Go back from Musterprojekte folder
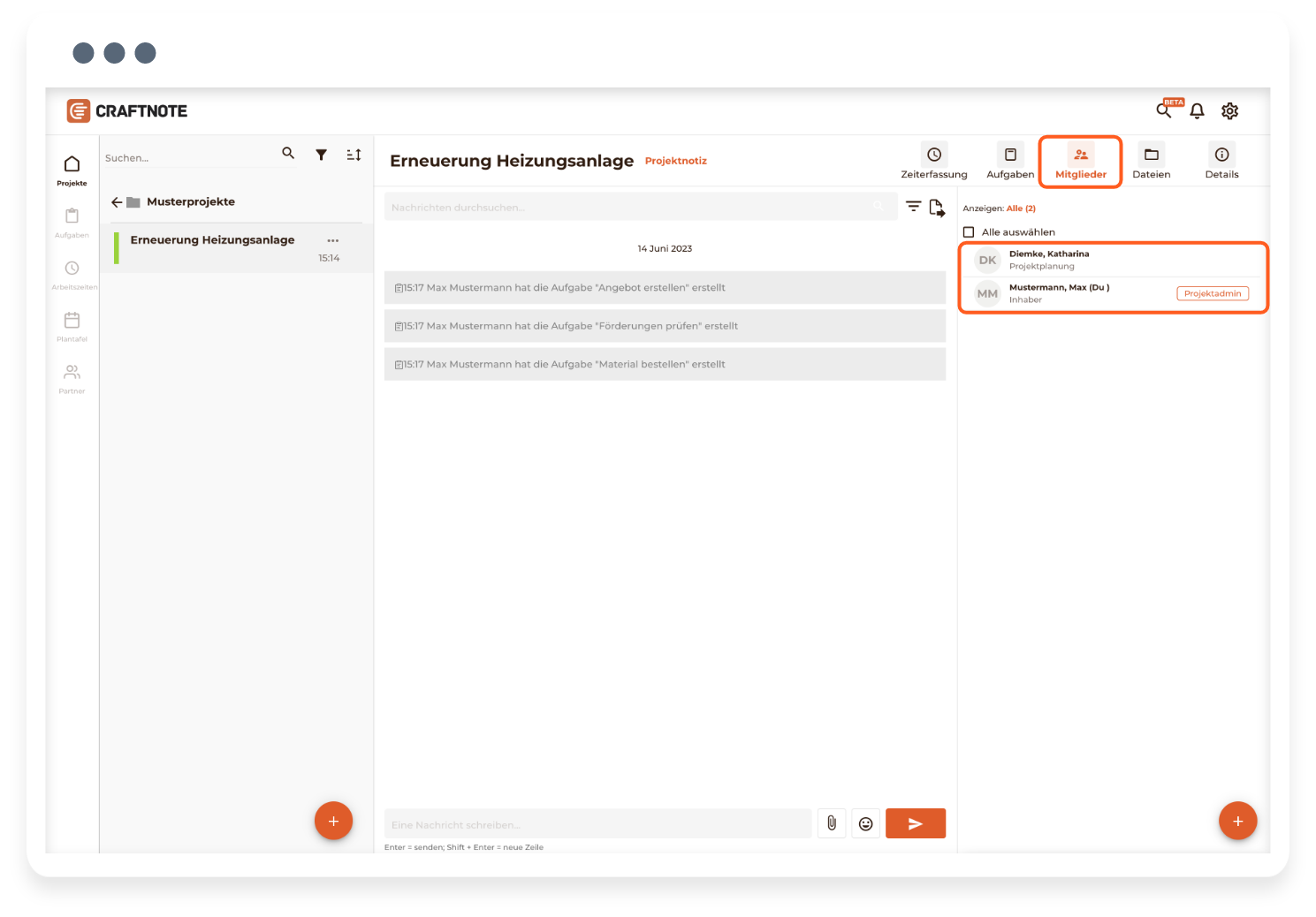This screenshot has height=917, width=1316. [x=117, y=202]
